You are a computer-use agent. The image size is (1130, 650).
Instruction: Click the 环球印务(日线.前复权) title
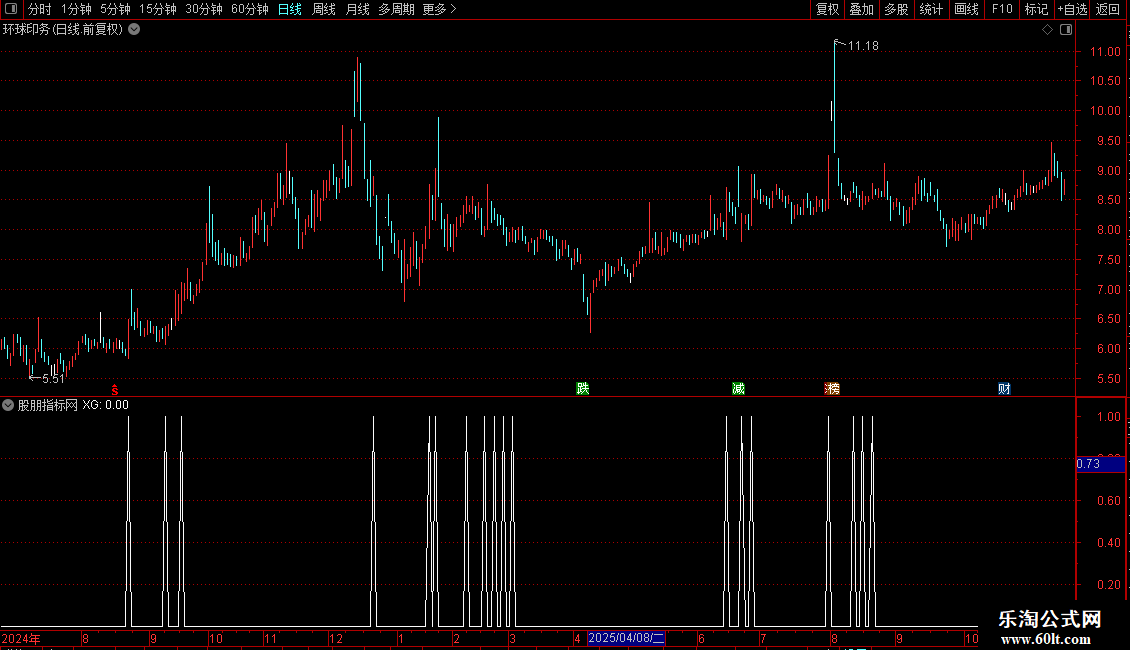pos(63,29)
